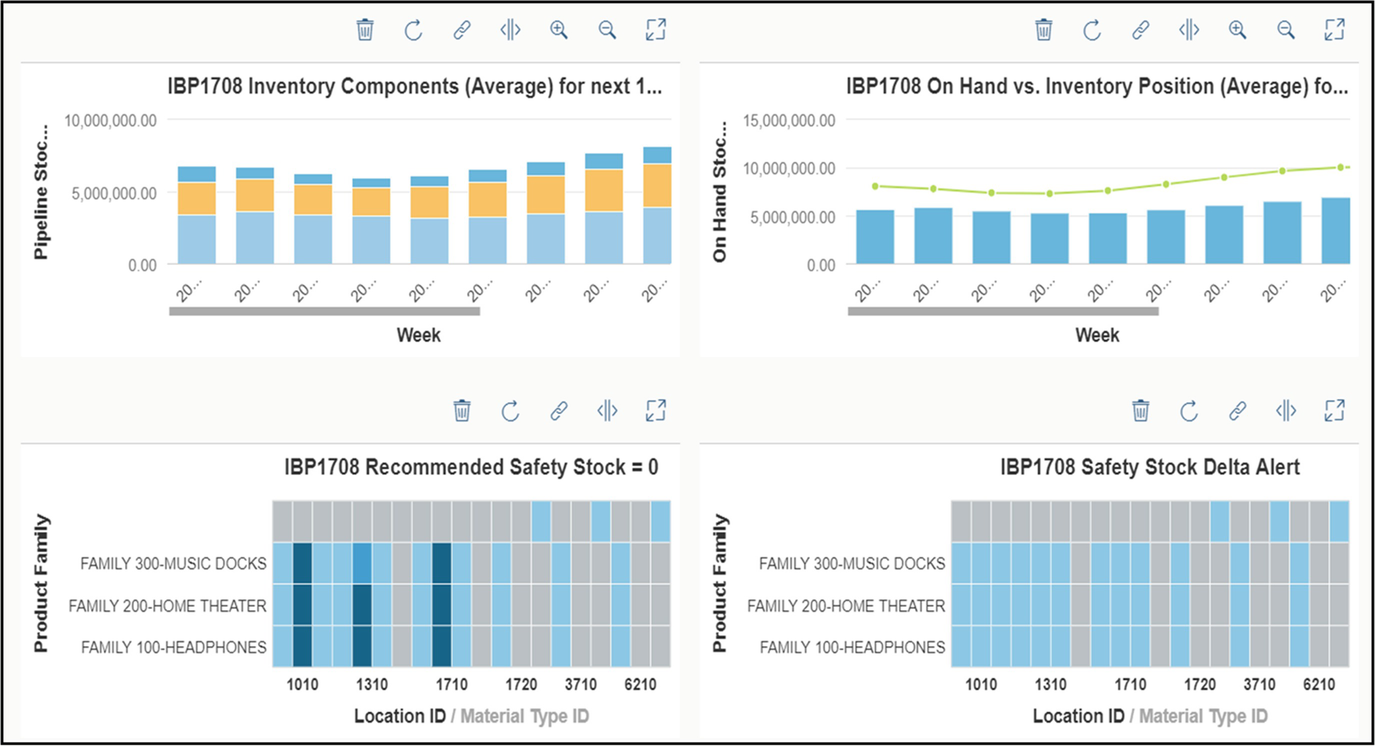The height and width of the screenshot is (746, 1375).
Task: Click the first green line point in On Hand chart
Action: tap(876, 186)
